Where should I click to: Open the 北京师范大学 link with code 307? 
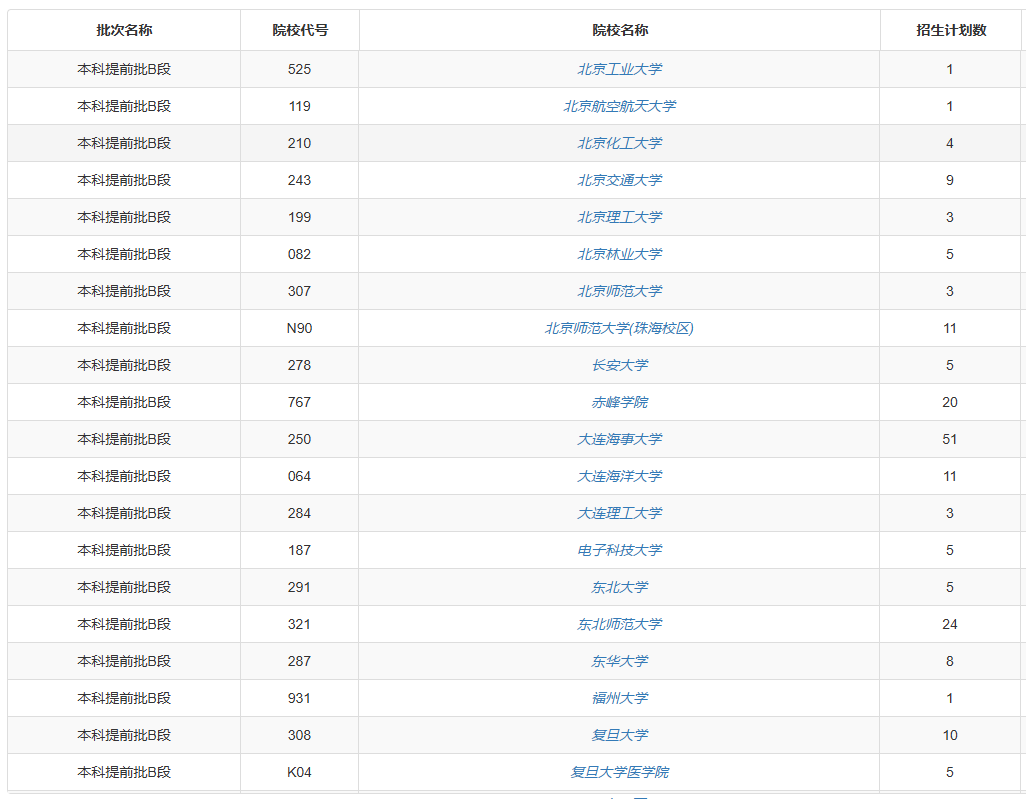tap(620, 291)
